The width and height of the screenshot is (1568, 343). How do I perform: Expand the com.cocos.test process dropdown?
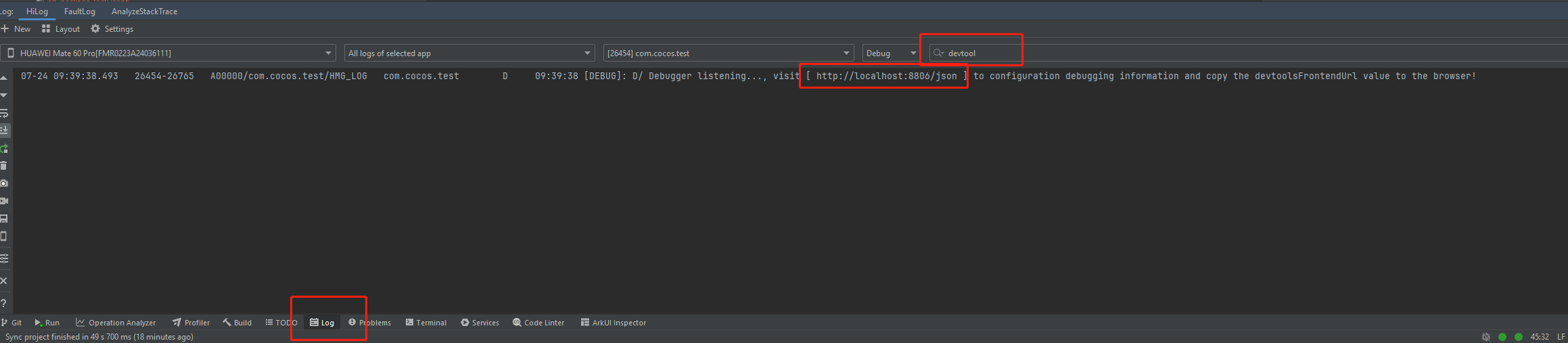(x=729, y=53)
